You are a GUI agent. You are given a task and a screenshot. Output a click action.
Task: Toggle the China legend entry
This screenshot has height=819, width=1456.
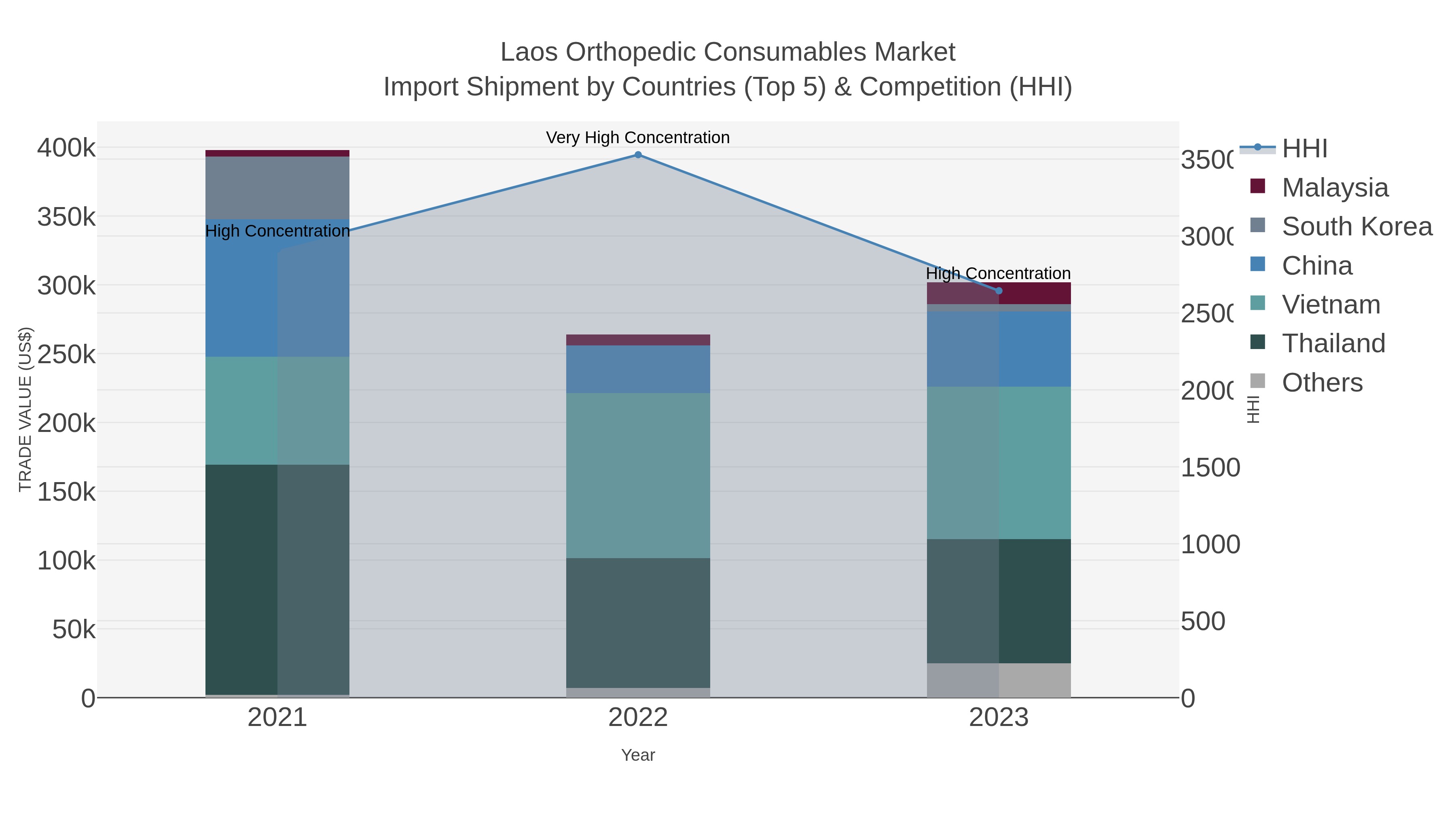pos(1301,266)
